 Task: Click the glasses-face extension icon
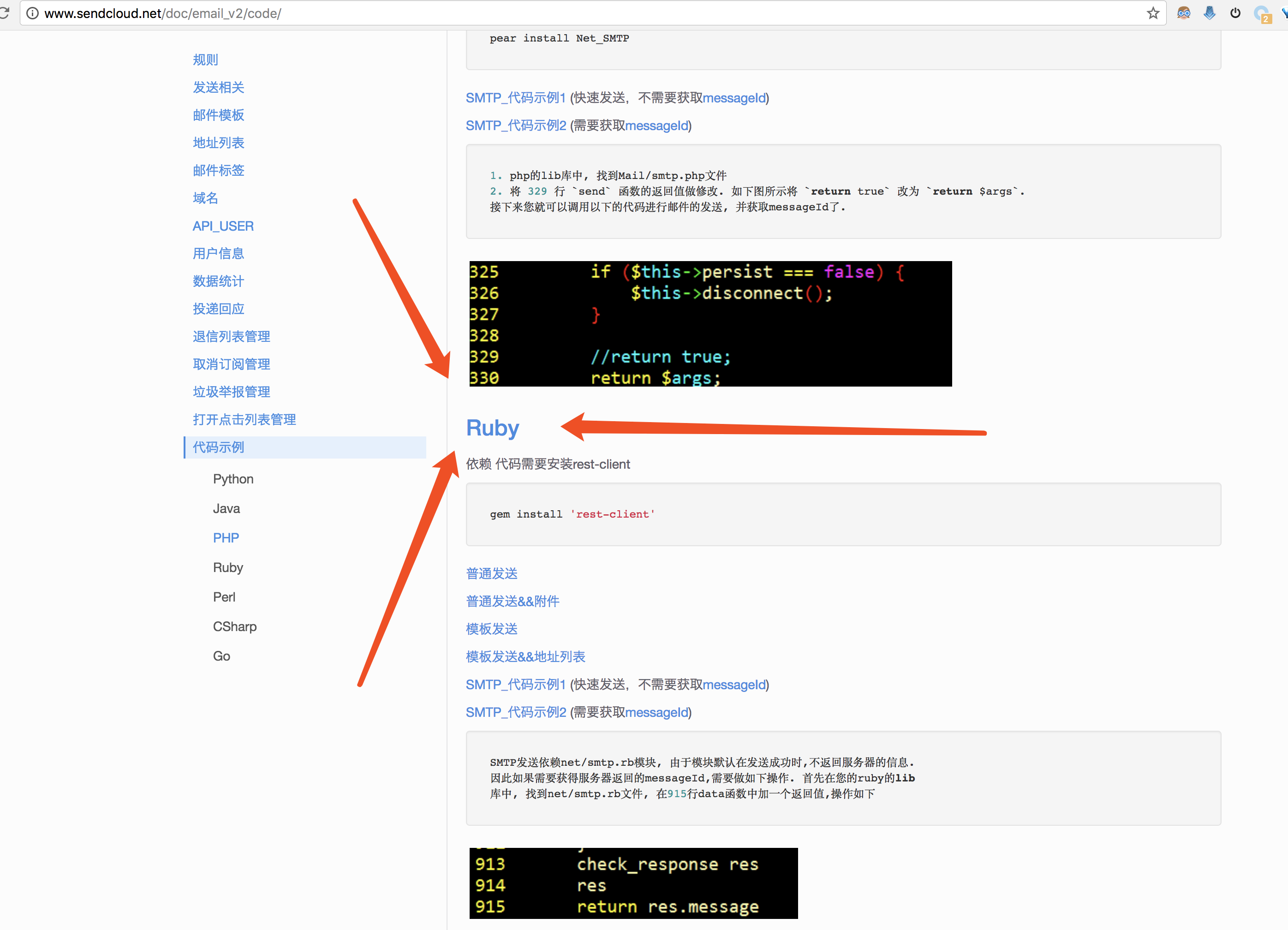tap(1183, 13)
